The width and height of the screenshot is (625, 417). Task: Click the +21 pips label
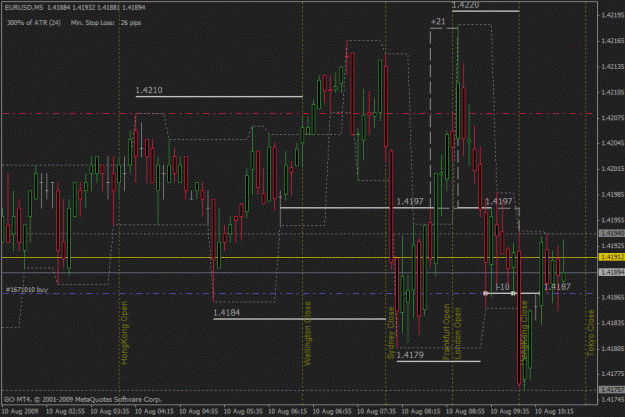point(438,22)
